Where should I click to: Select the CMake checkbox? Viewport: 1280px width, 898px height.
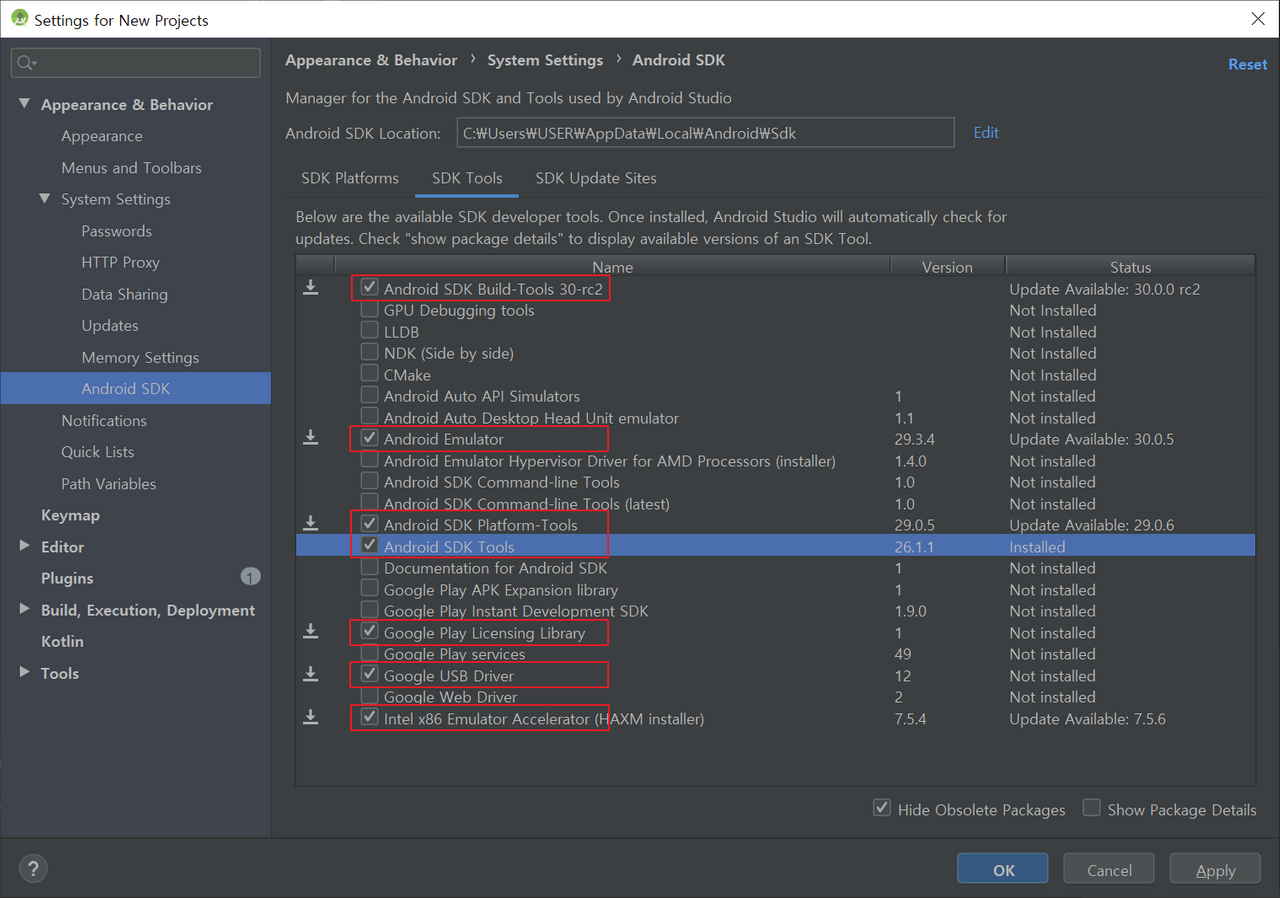[x=370, y=374]
